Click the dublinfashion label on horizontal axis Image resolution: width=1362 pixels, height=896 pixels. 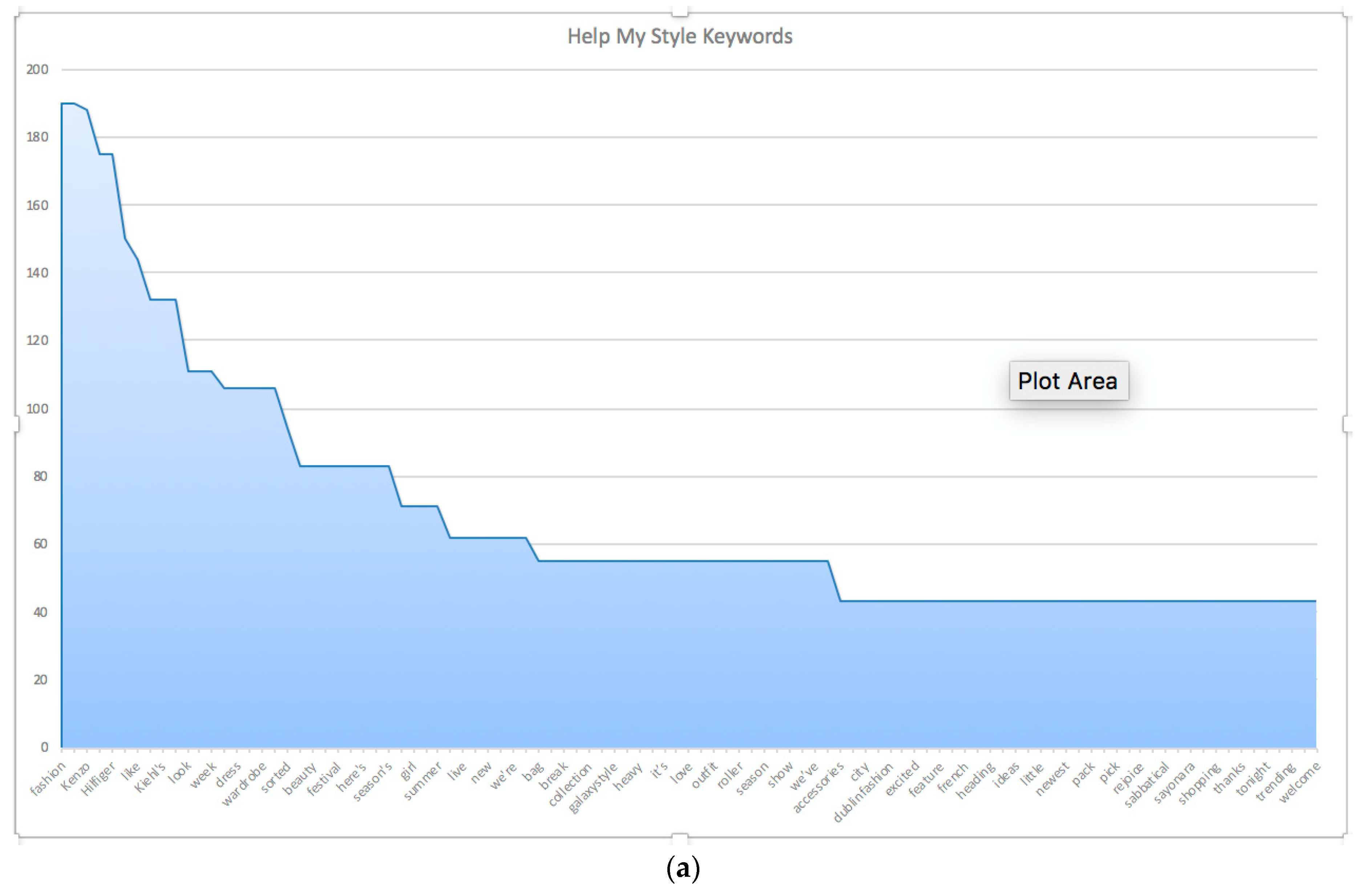pyautogui.click(x=863, y=793)
